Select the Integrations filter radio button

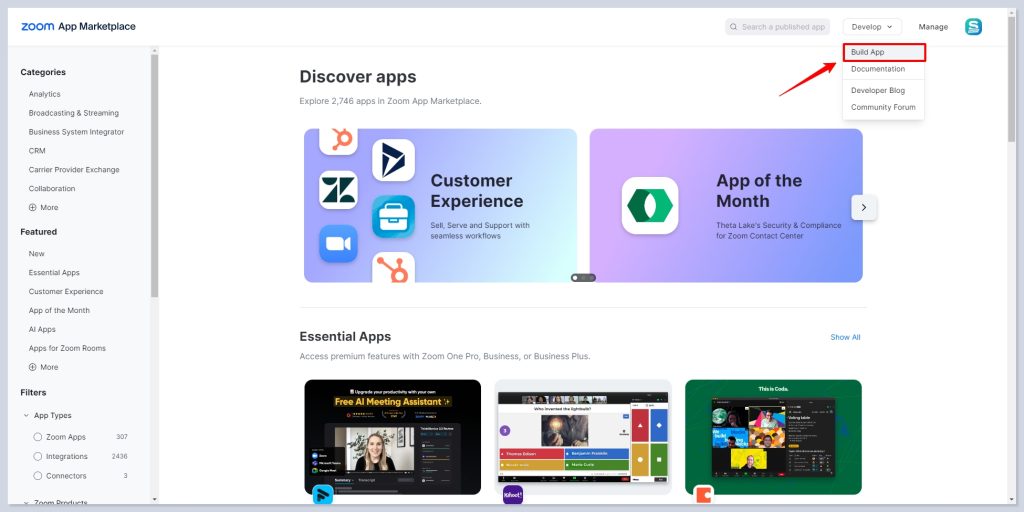point(38,456)
